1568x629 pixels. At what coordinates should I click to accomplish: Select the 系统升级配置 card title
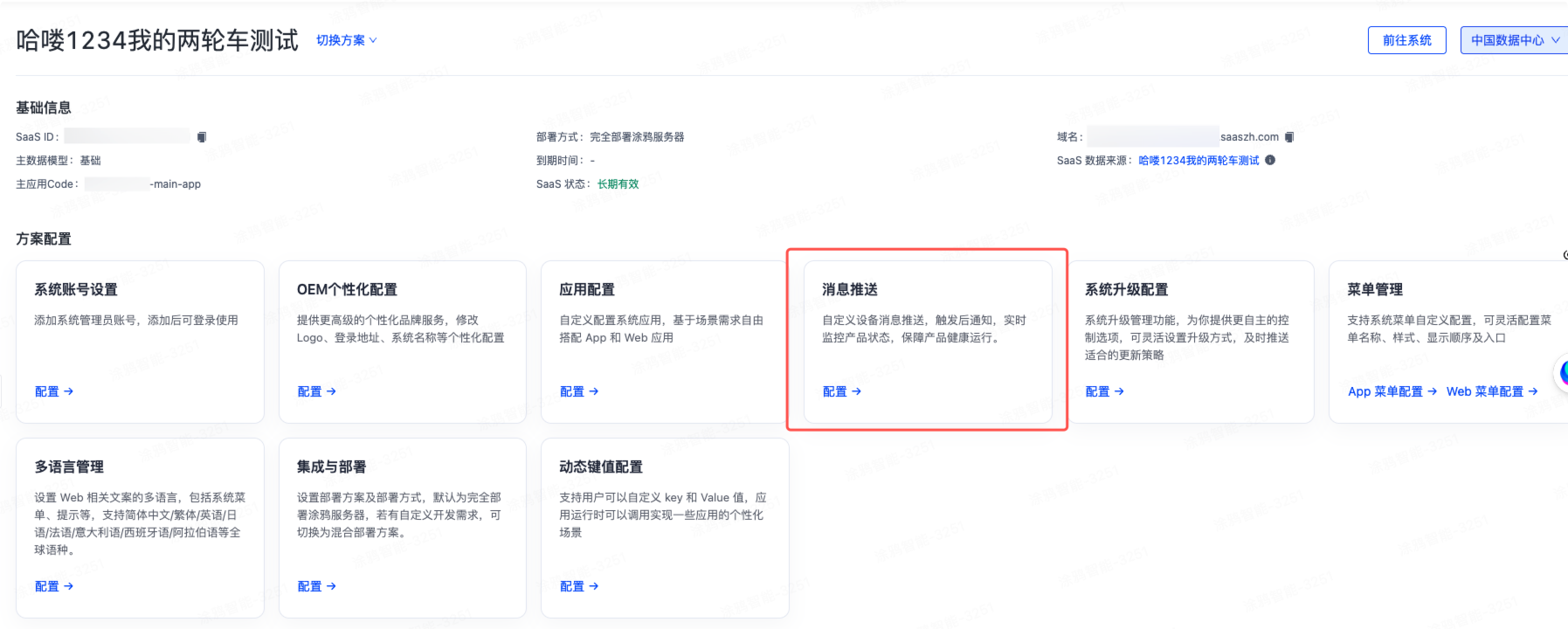1126,289
